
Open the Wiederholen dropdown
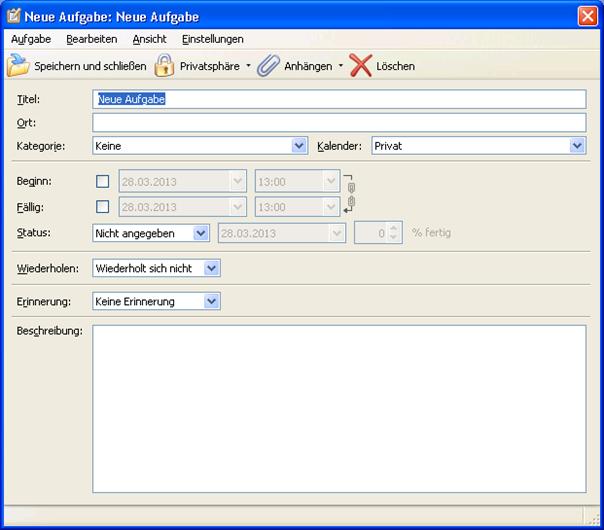[x=156, y=268]
